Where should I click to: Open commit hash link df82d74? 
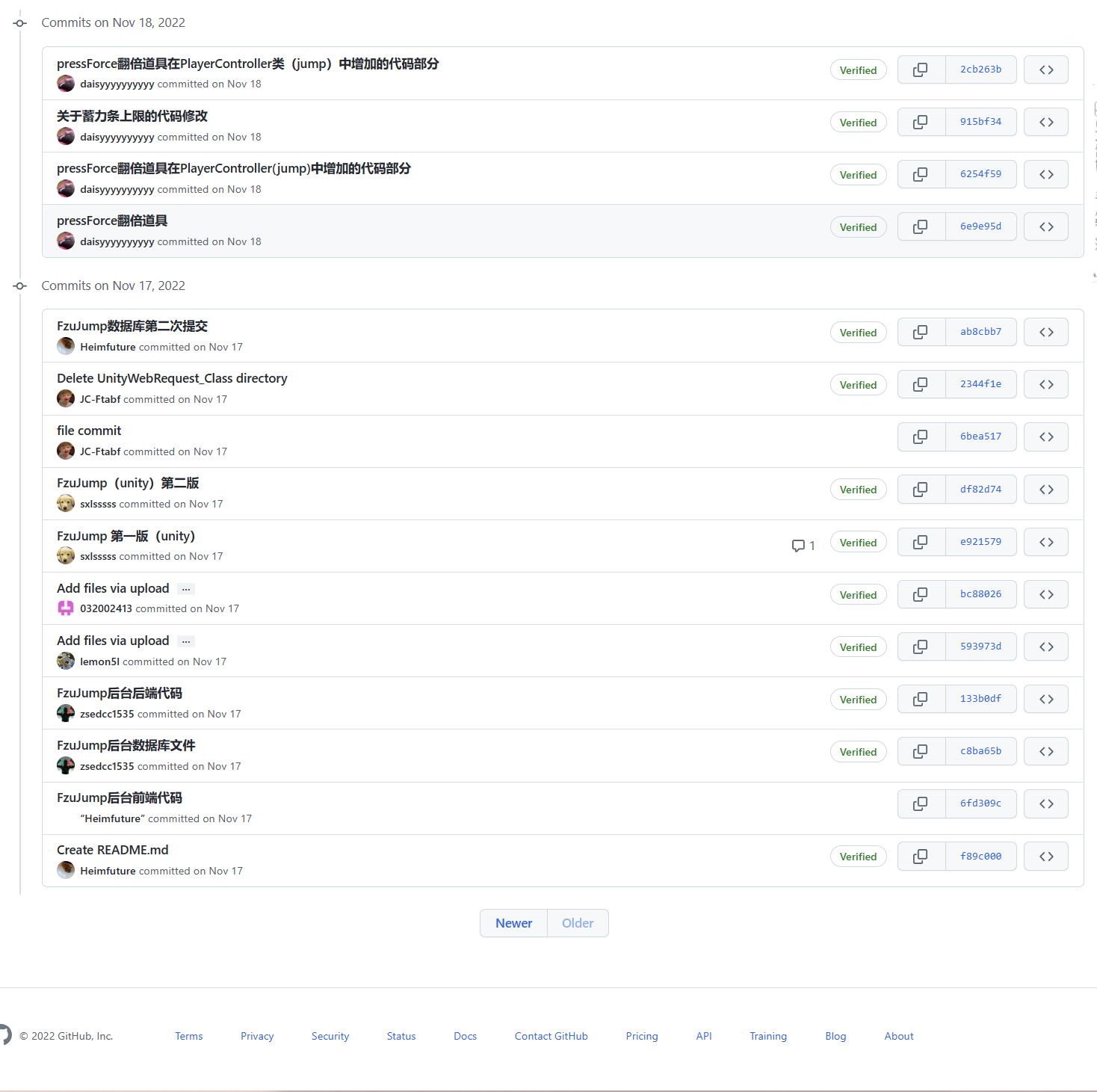pyautogui.click(x=981, y=490)
